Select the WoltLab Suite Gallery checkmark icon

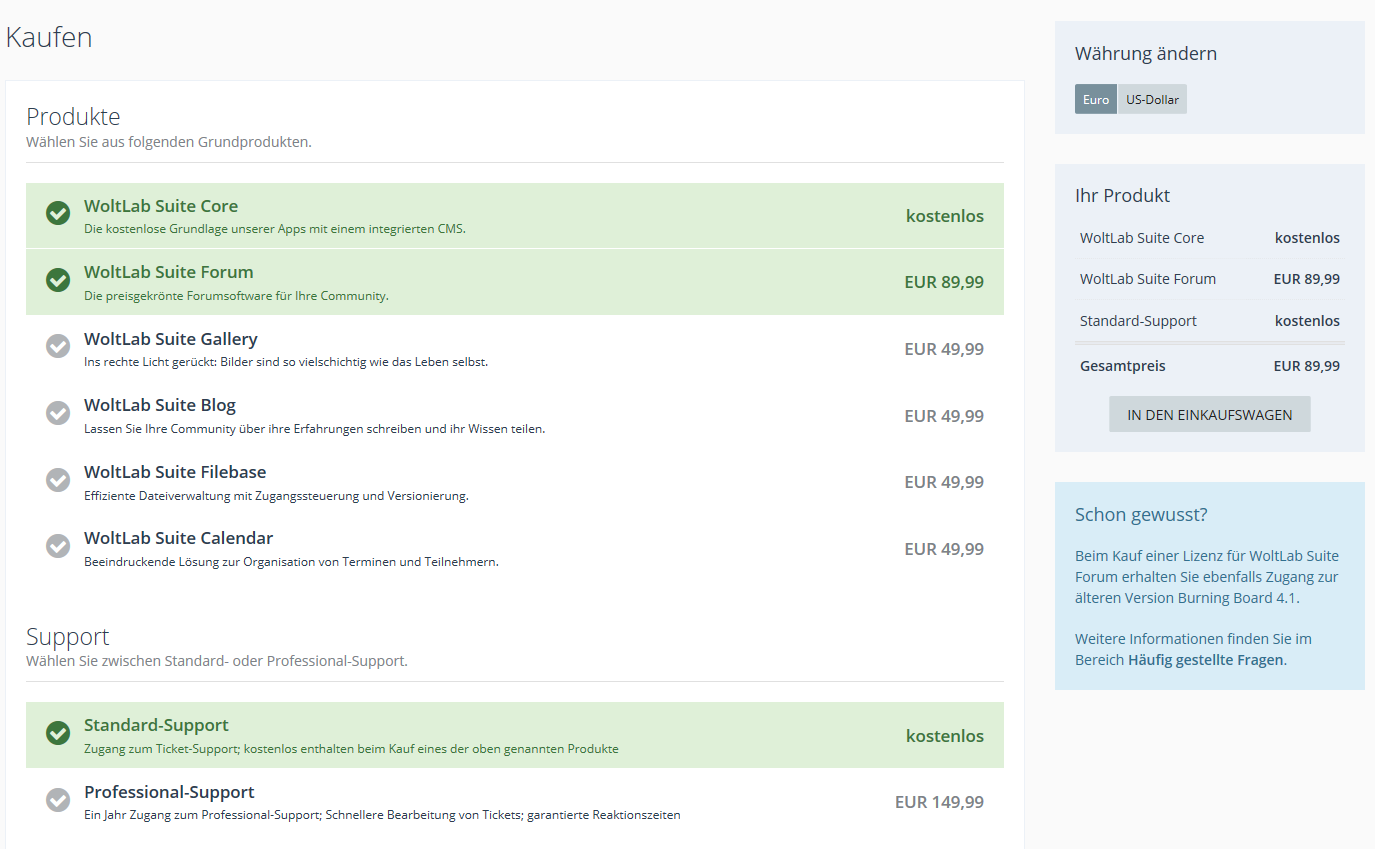(x=58, y=346)
